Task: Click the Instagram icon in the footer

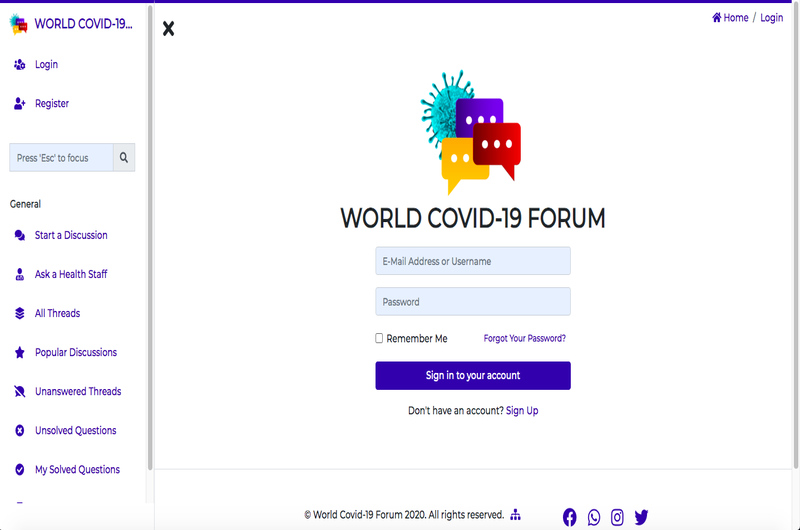Action: (x=618, y=517)
